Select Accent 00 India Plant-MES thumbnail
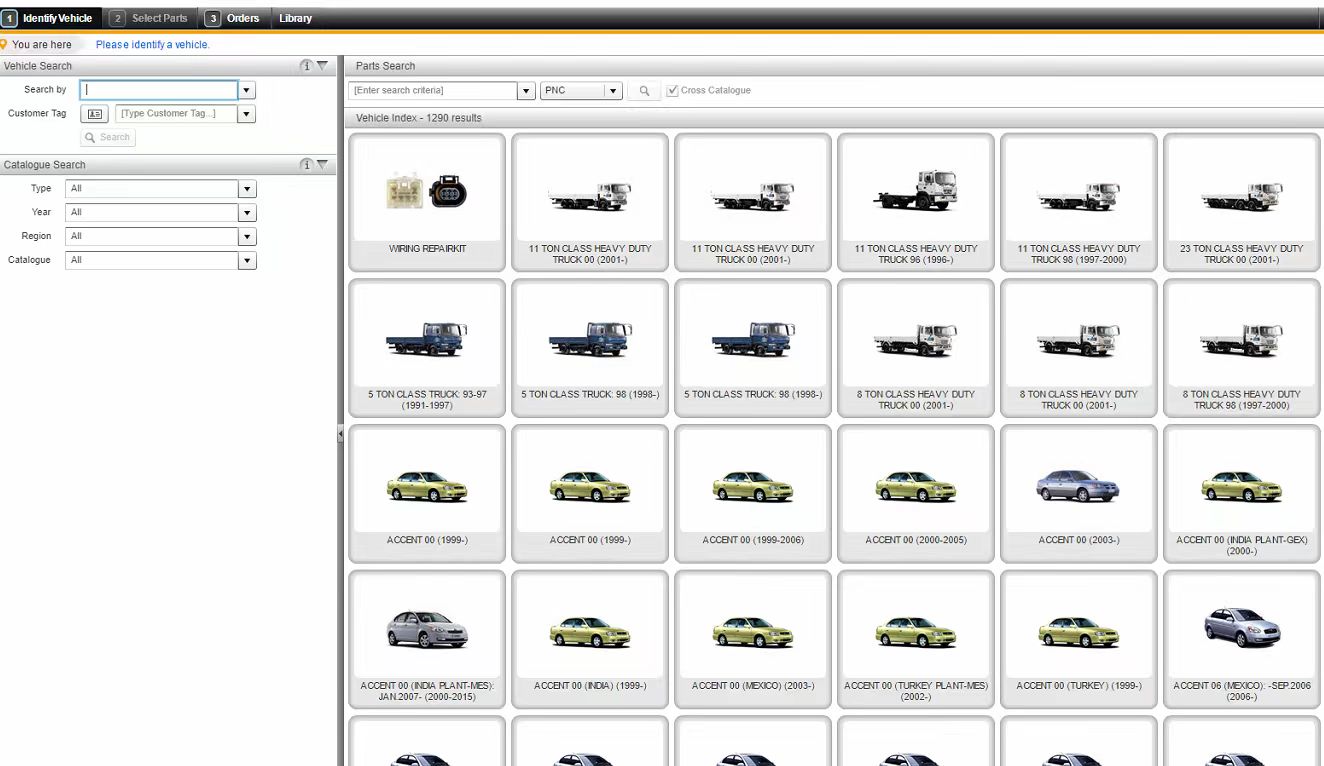The height and width of the screenshot is (766, 1324). point(427,640)
